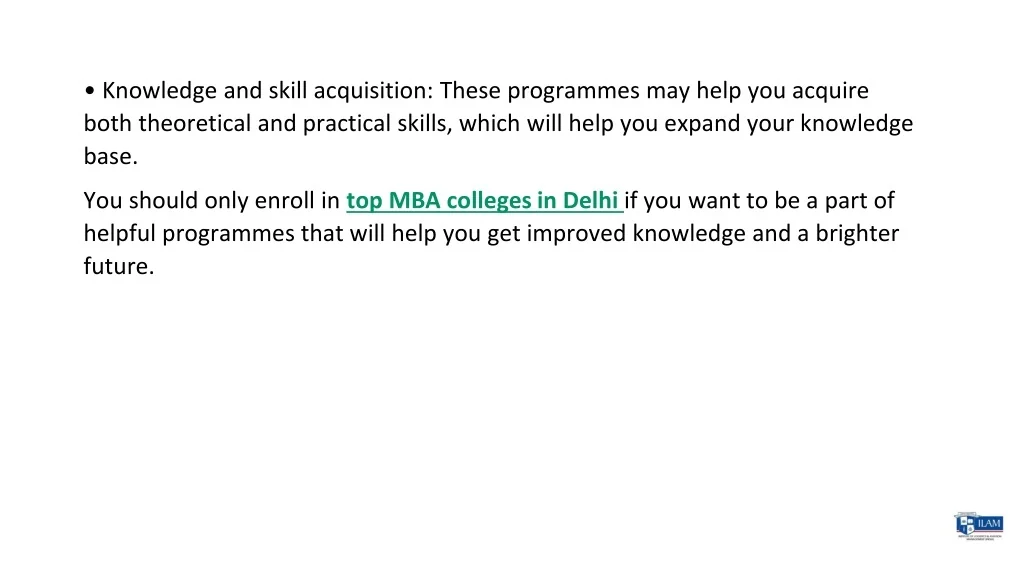
Task: Click the phrase 'which will help you' in the bullet
Action: click(536, 124)
